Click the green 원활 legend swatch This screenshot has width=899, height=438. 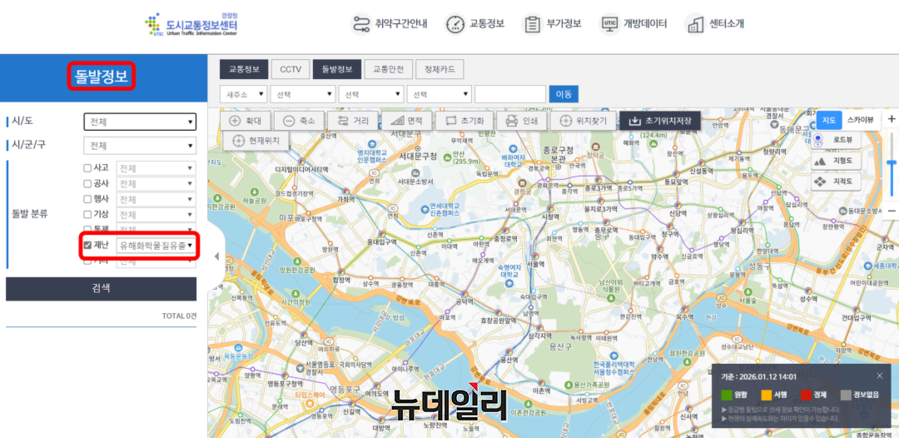click(725, 394)
